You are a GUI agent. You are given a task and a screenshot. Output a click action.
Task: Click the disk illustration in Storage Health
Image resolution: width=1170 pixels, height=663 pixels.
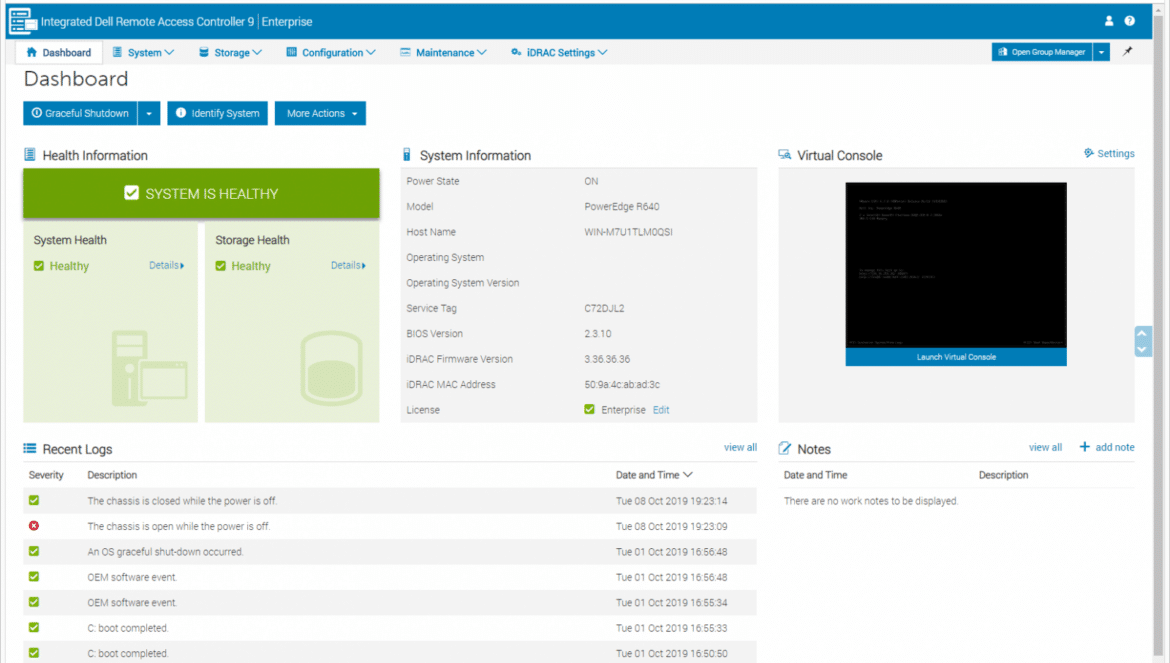tap(331, 368)
